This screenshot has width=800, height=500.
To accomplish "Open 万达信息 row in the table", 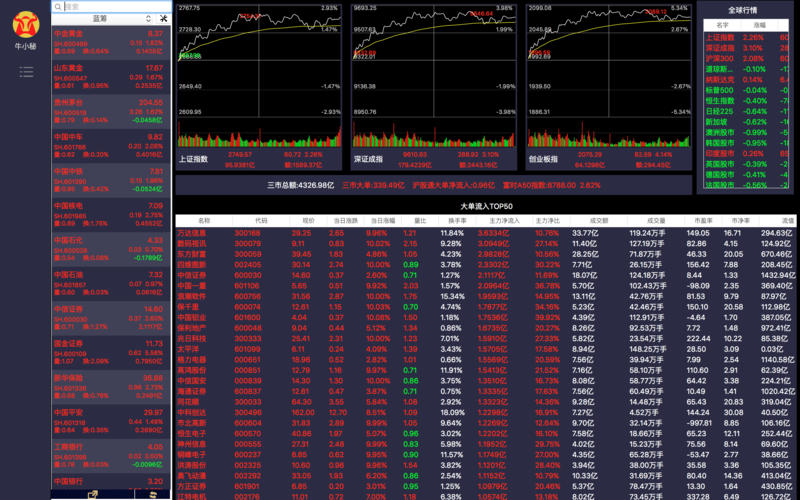I will tap(205, 233).
